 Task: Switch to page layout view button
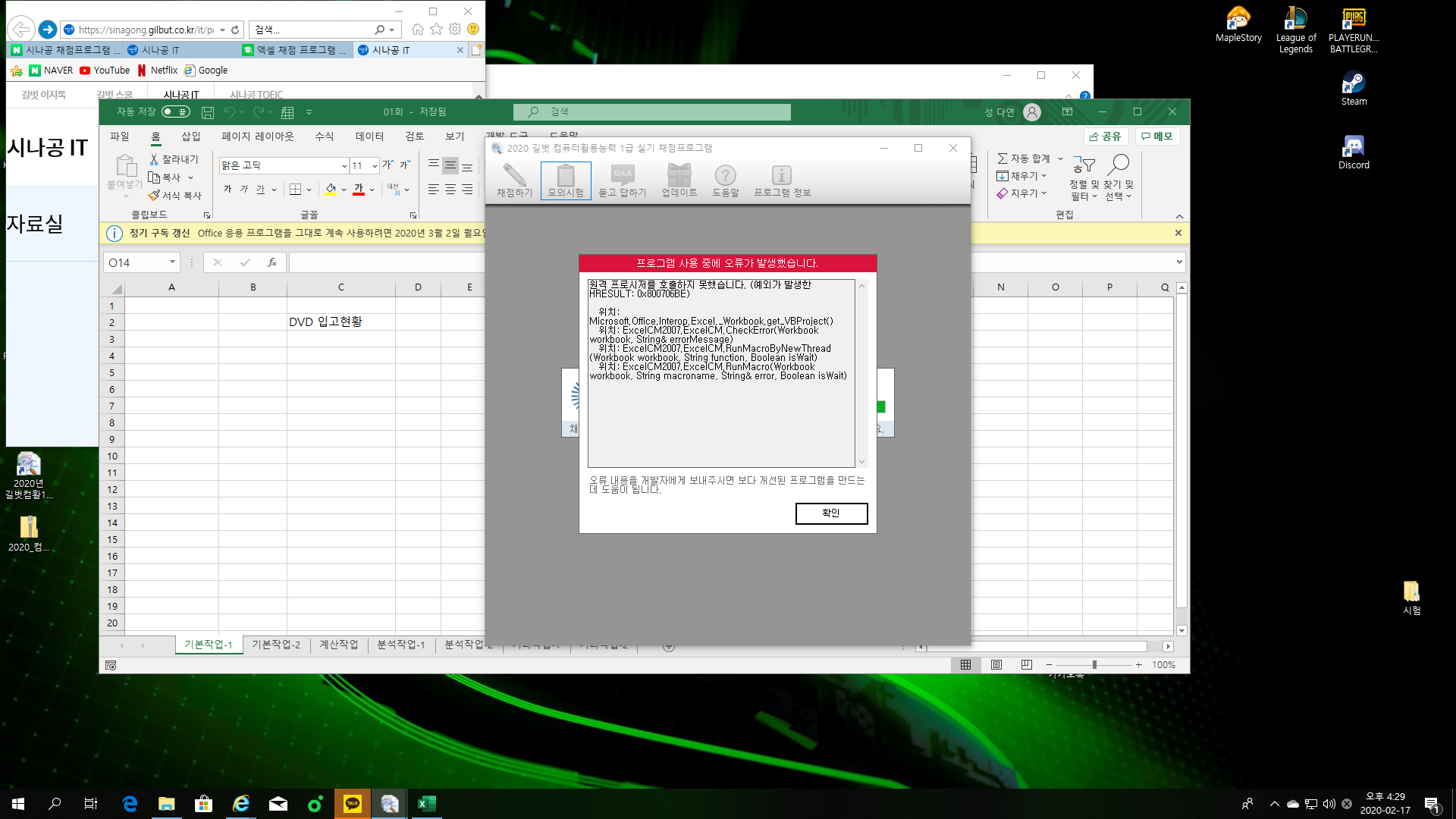(x=996, y=665)
